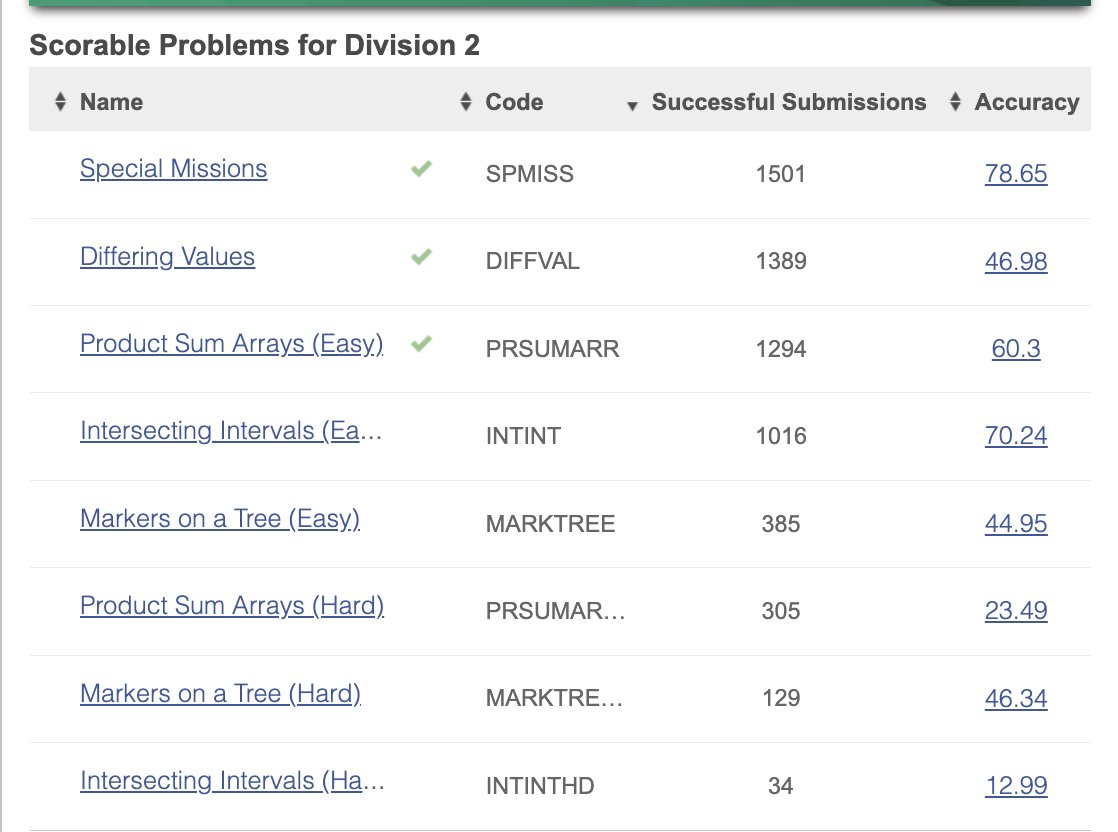Viewport: 1118px width, 832px height.
Task: Select the DIFFVAL code cell
Action: click(533, 261)
